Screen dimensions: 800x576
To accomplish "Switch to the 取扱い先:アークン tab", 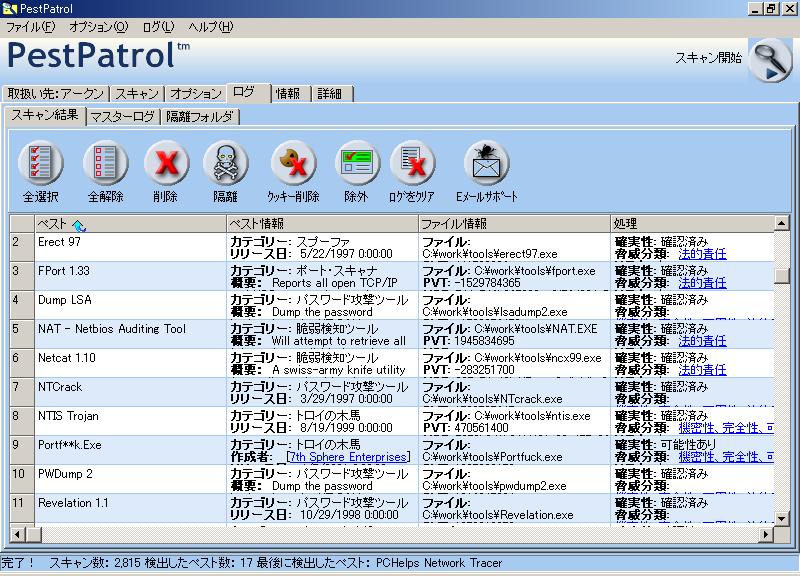I will [56, 93].
